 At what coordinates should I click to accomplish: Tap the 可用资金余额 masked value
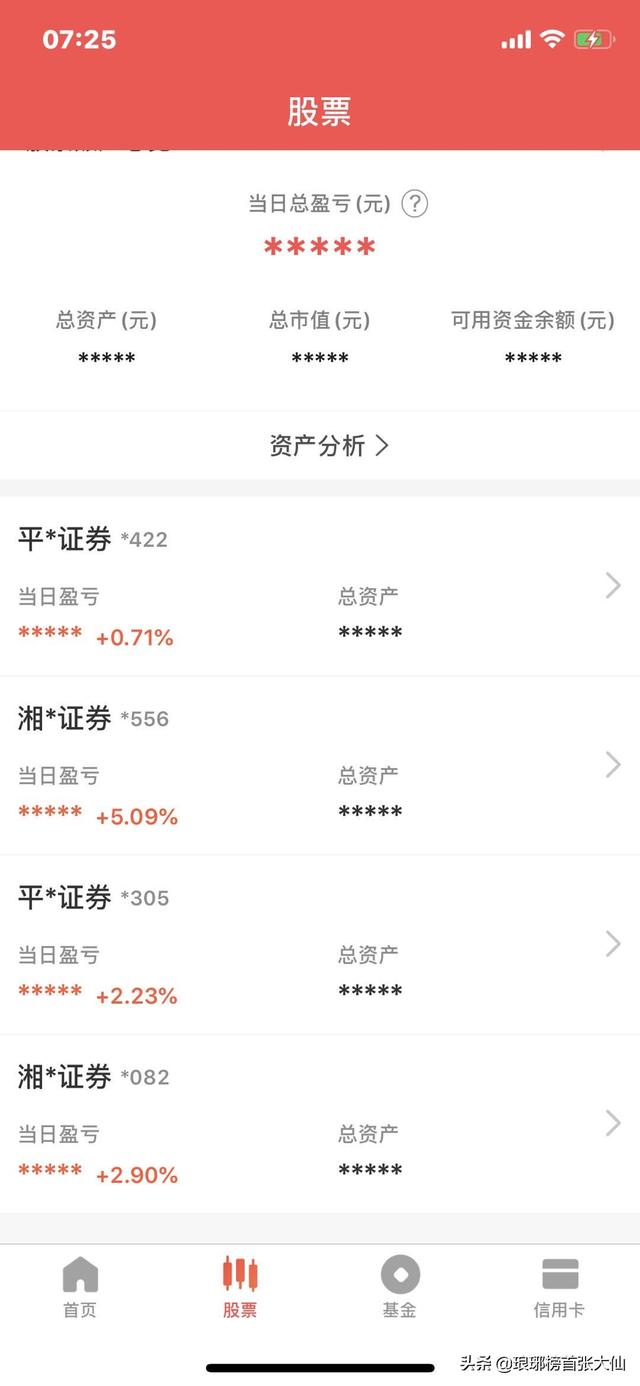[x=533, y=359]
